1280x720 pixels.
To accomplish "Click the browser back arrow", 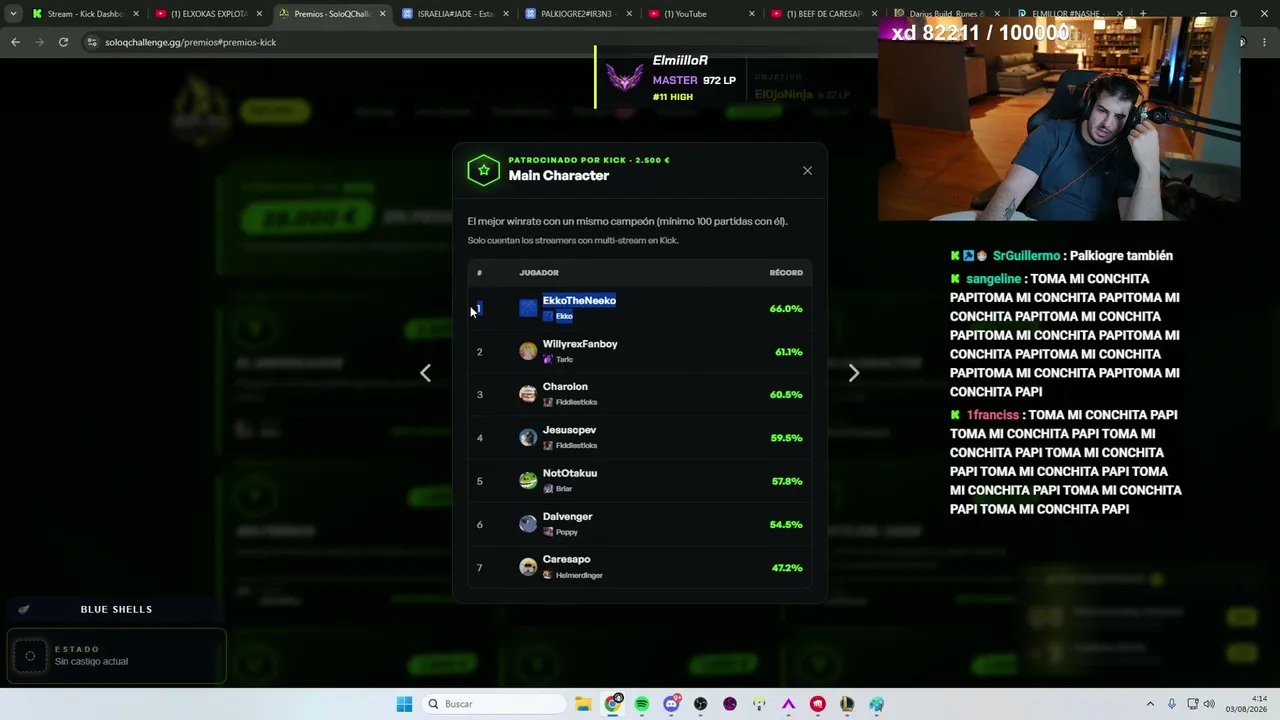I will 15,42.
